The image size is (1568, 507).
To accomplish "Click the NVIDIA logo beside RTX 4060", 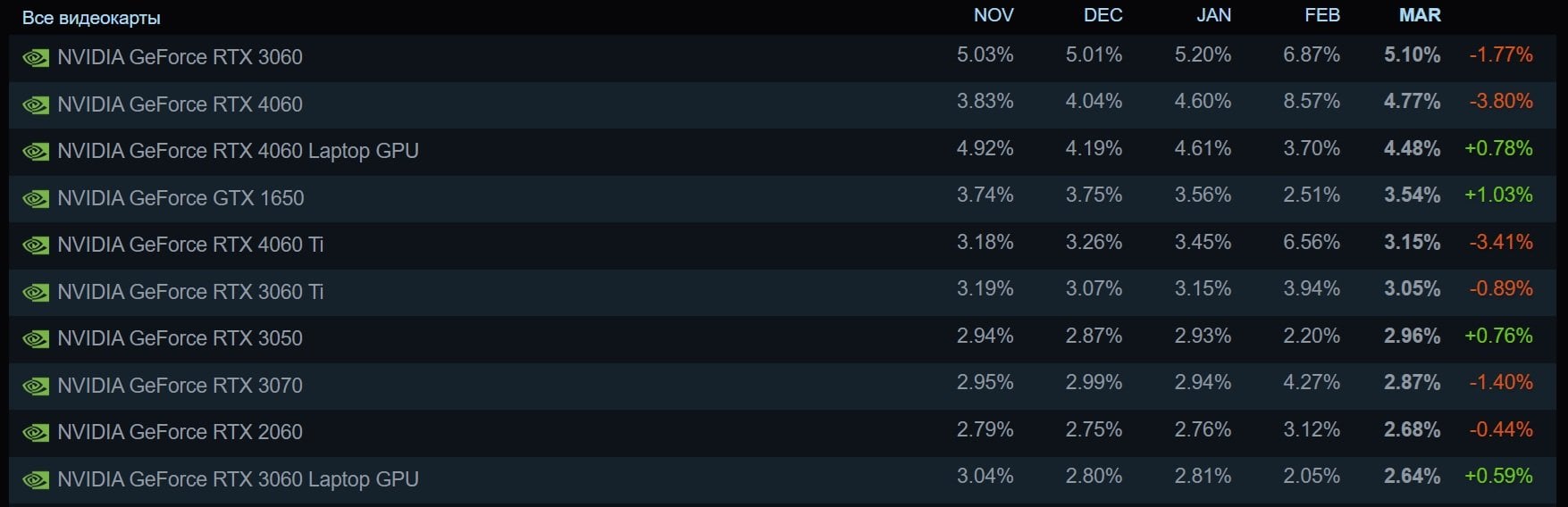I will tap(36, 105).
